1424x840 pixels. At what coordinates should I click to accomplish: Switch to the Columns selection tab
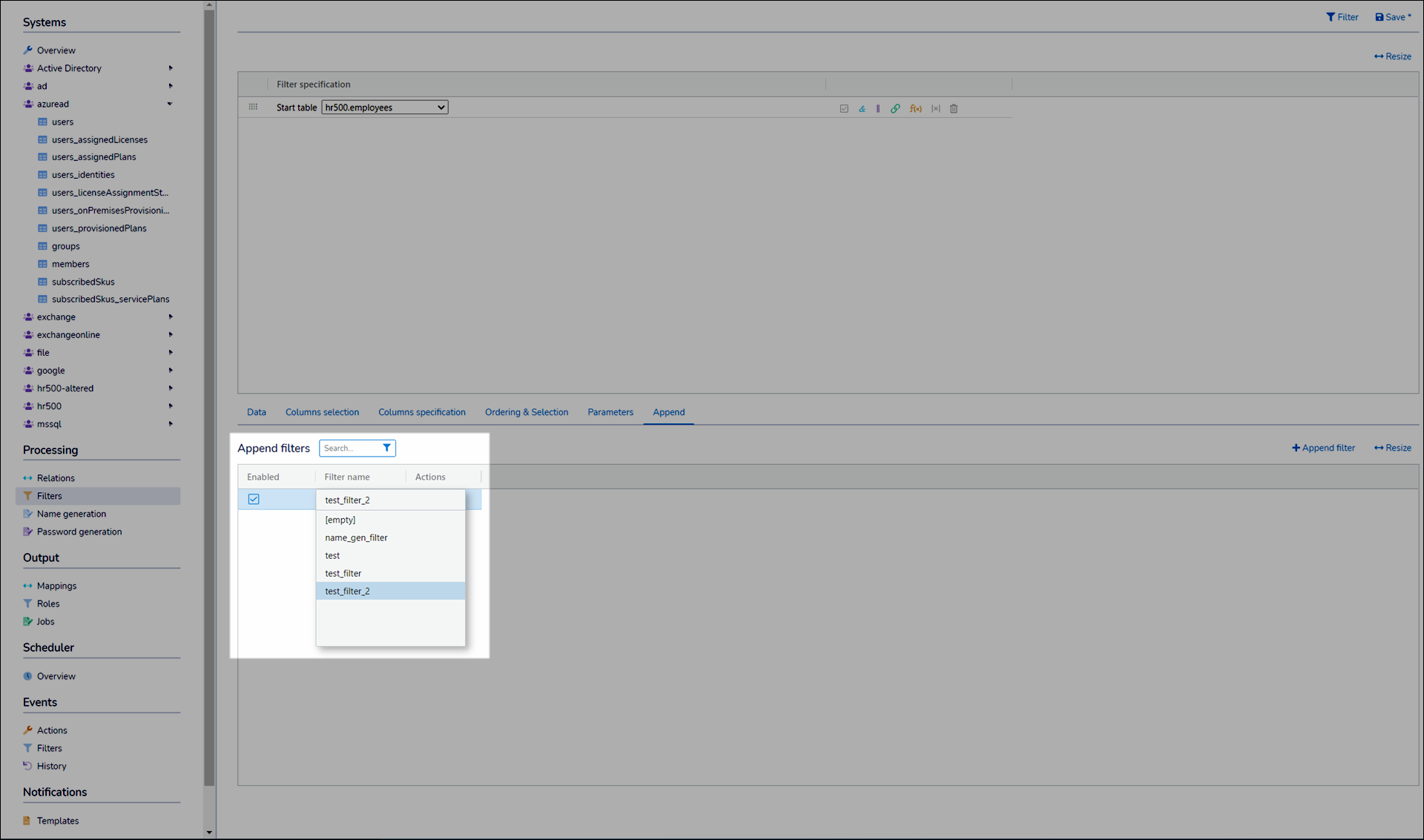tap(322, 412)
